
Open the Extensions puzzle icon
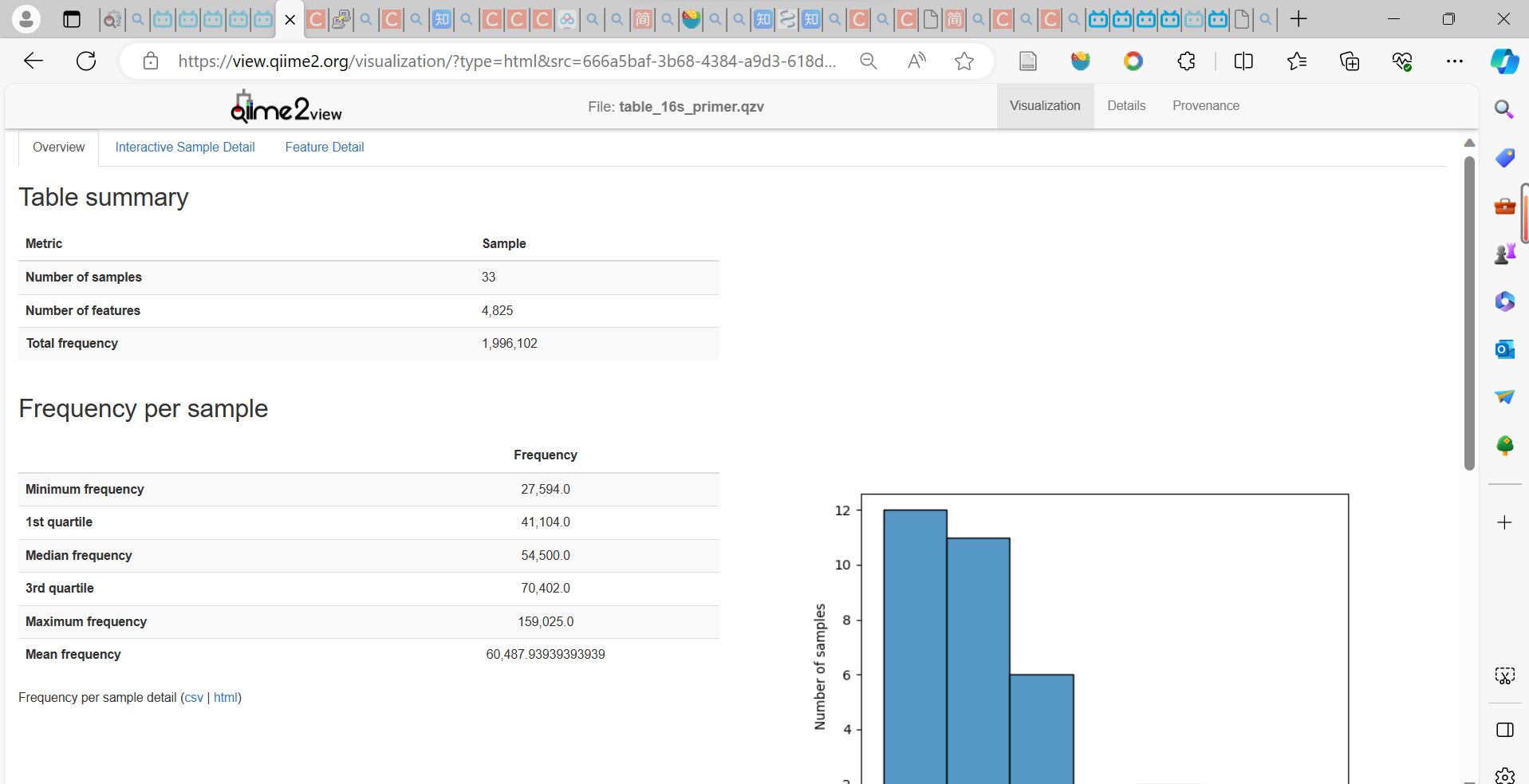point(1186,61)
